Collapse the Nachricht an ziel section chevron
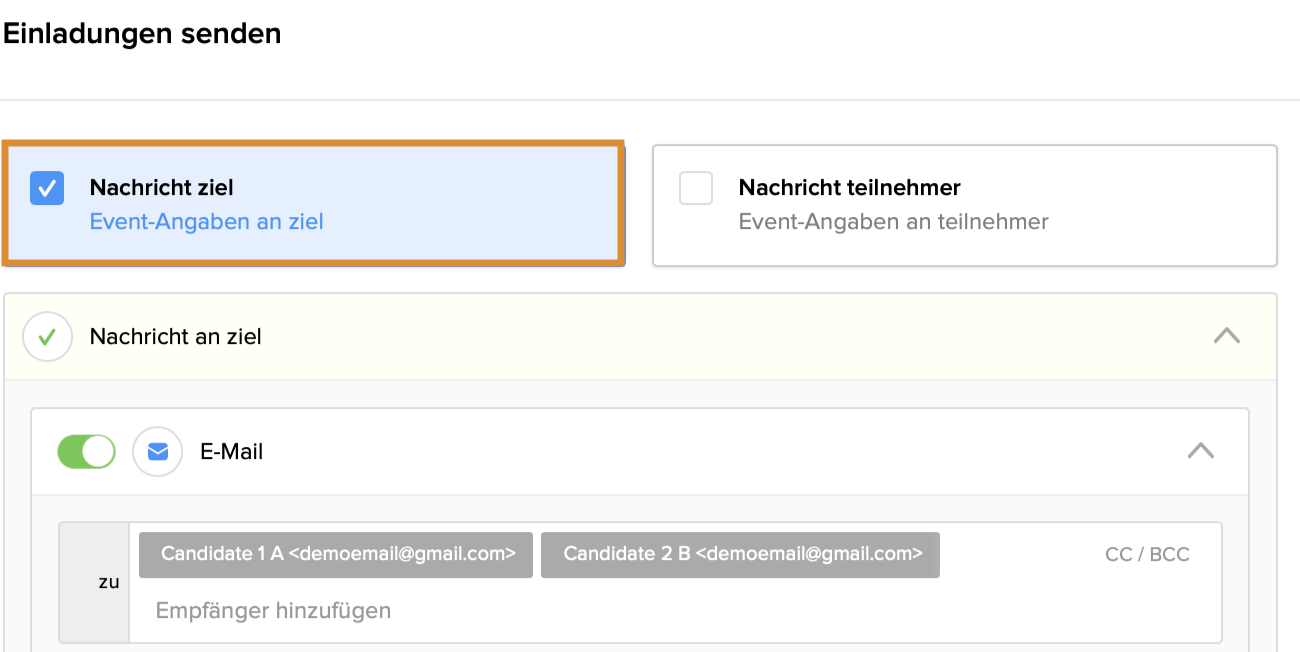The image size is (1300, 652). pyautogui.click(x=1226, y=337)
